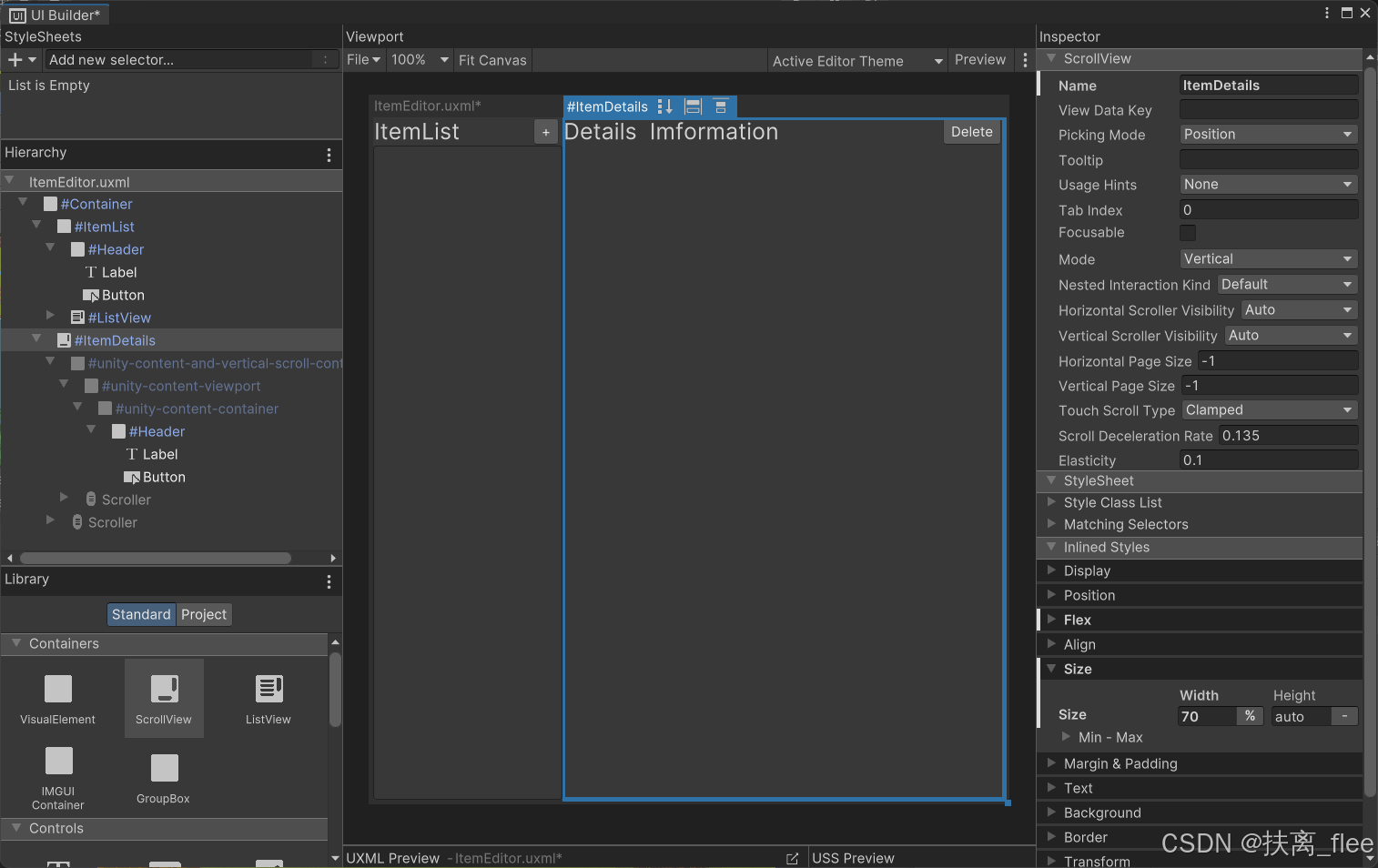Open the 100% zoom dropdown
The image size is (1378, 868).
click(420, 60)
